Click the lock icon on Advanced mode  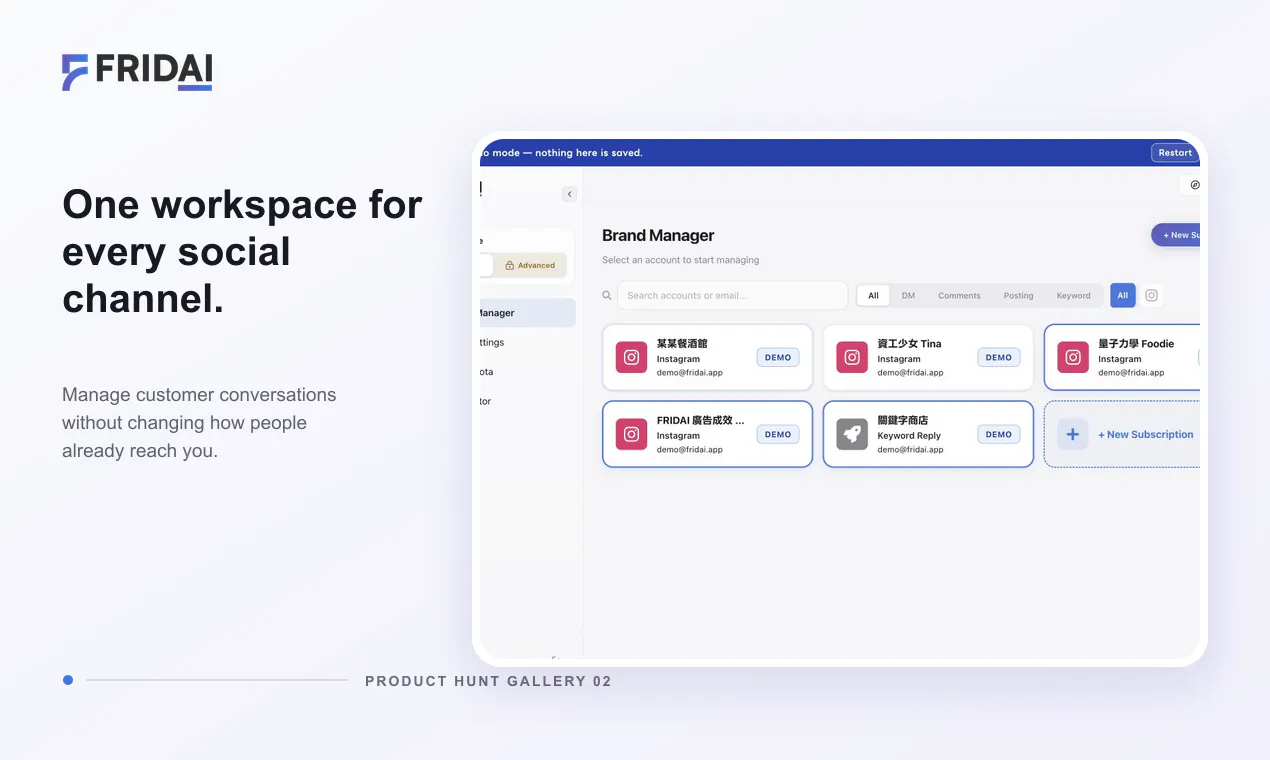pos(510,265)
